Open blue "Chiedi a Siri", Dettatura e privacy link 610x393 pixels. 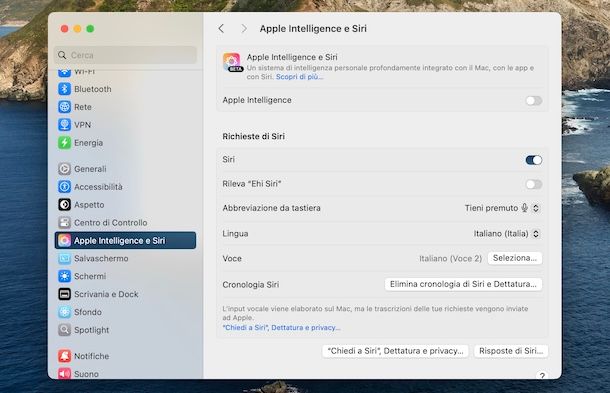click(281, 328)
